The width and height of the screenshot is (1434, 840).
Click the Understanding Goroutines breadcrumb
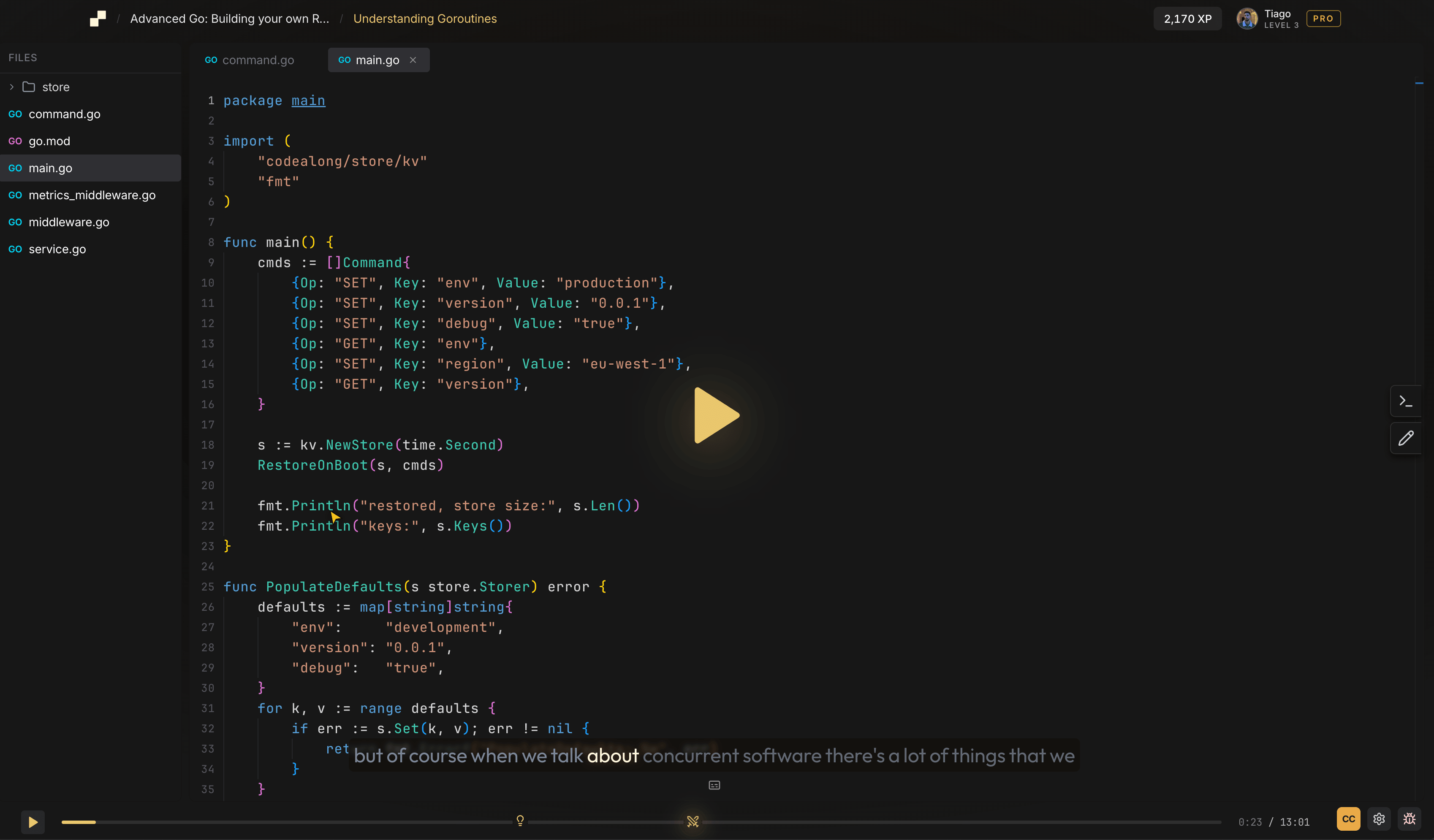424,19
